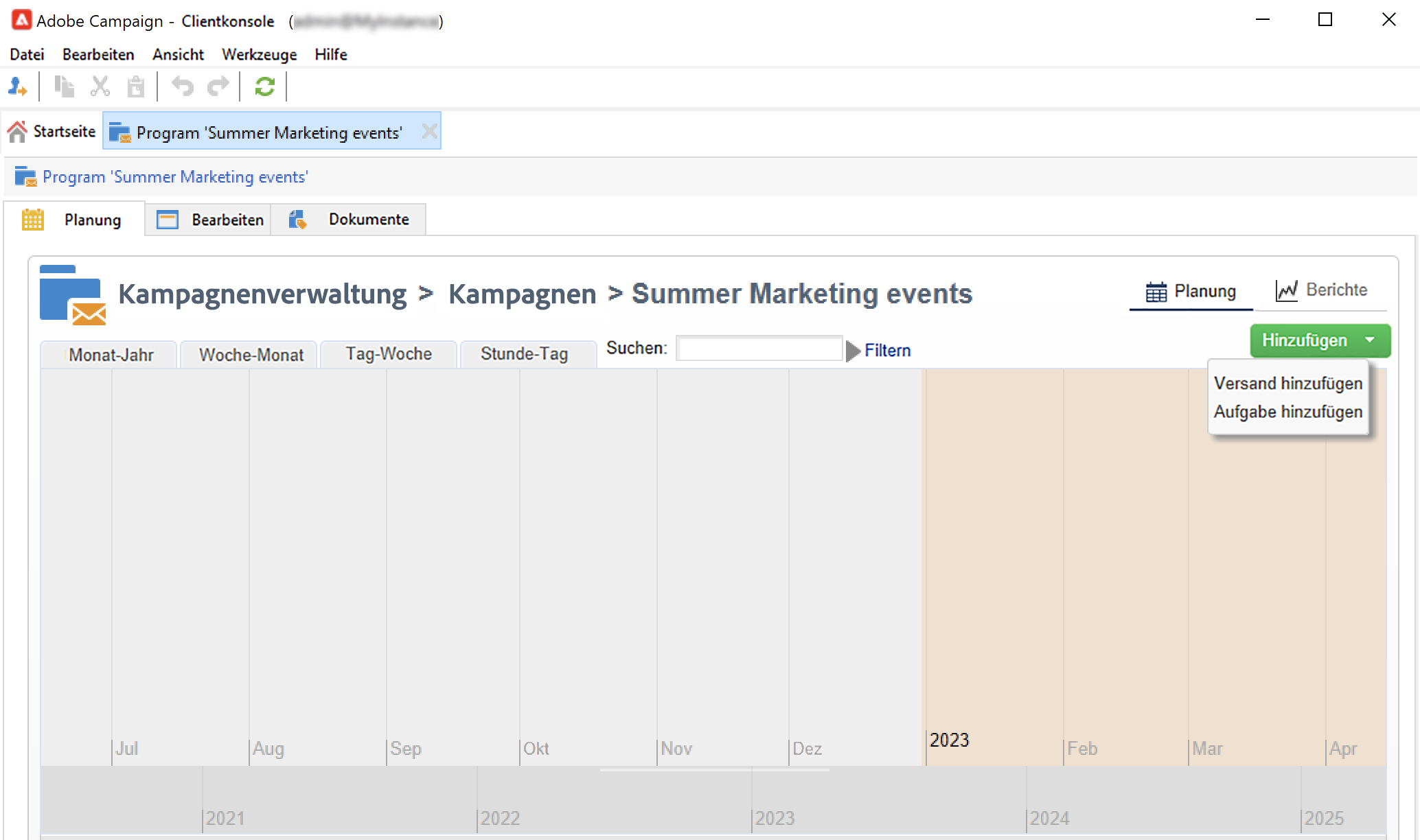Close the Summer Marketing events tab
1420x840 pixels.
(x=429, y=131)
